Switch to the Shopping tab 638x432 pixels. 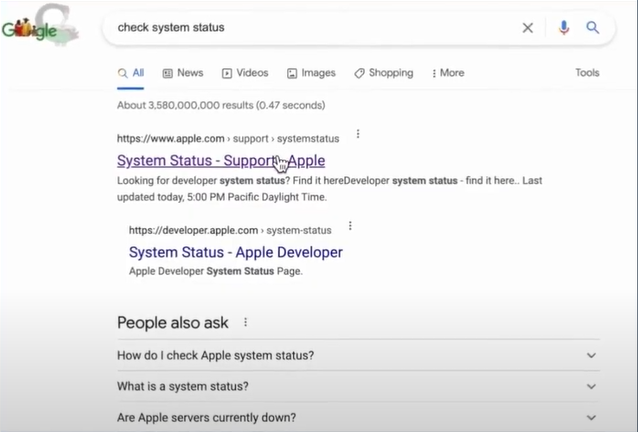[384, 73]
